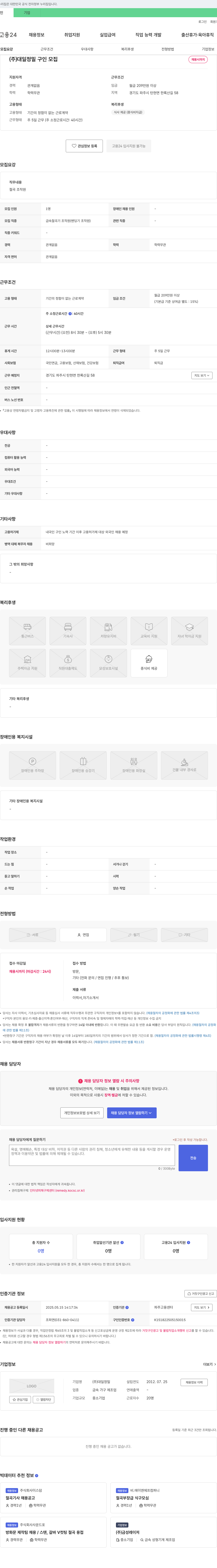This screenshot has width=217, height=1568.
Task: Select the 자녀 학자금 지원 icon
Action: [x=190, y=631]
